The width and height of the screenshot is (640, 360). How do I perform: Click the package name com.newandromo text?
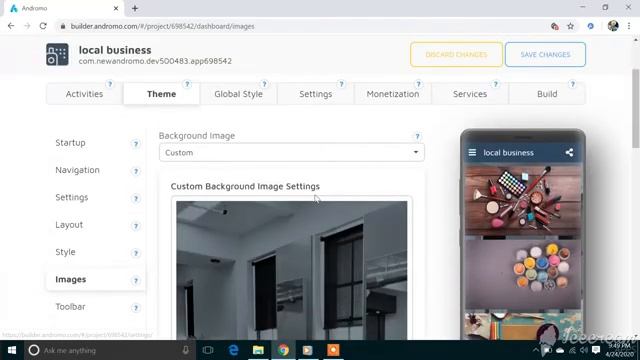pos(155,61)
